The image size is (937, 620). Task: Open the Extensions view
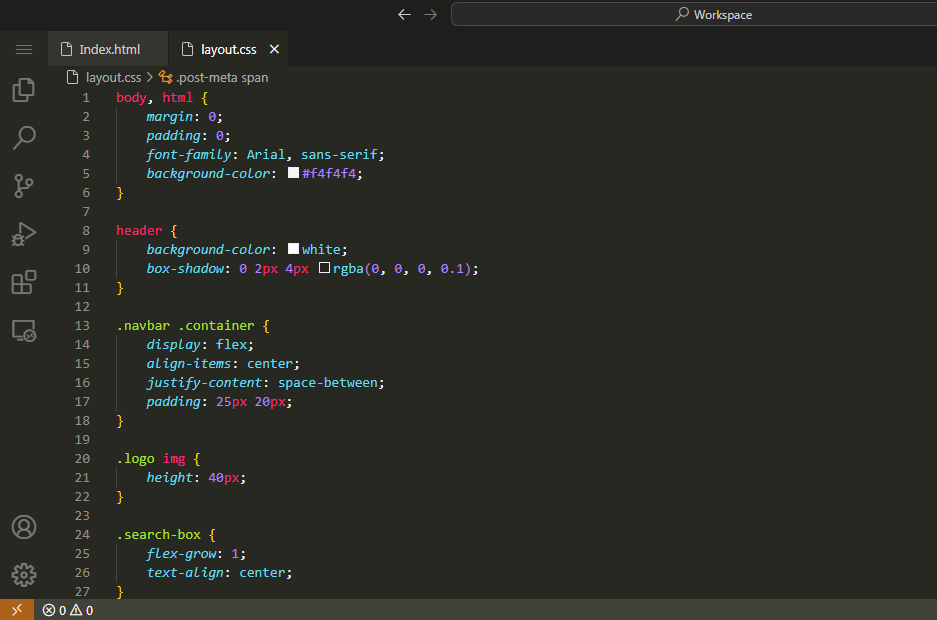[x=24, y=282]
